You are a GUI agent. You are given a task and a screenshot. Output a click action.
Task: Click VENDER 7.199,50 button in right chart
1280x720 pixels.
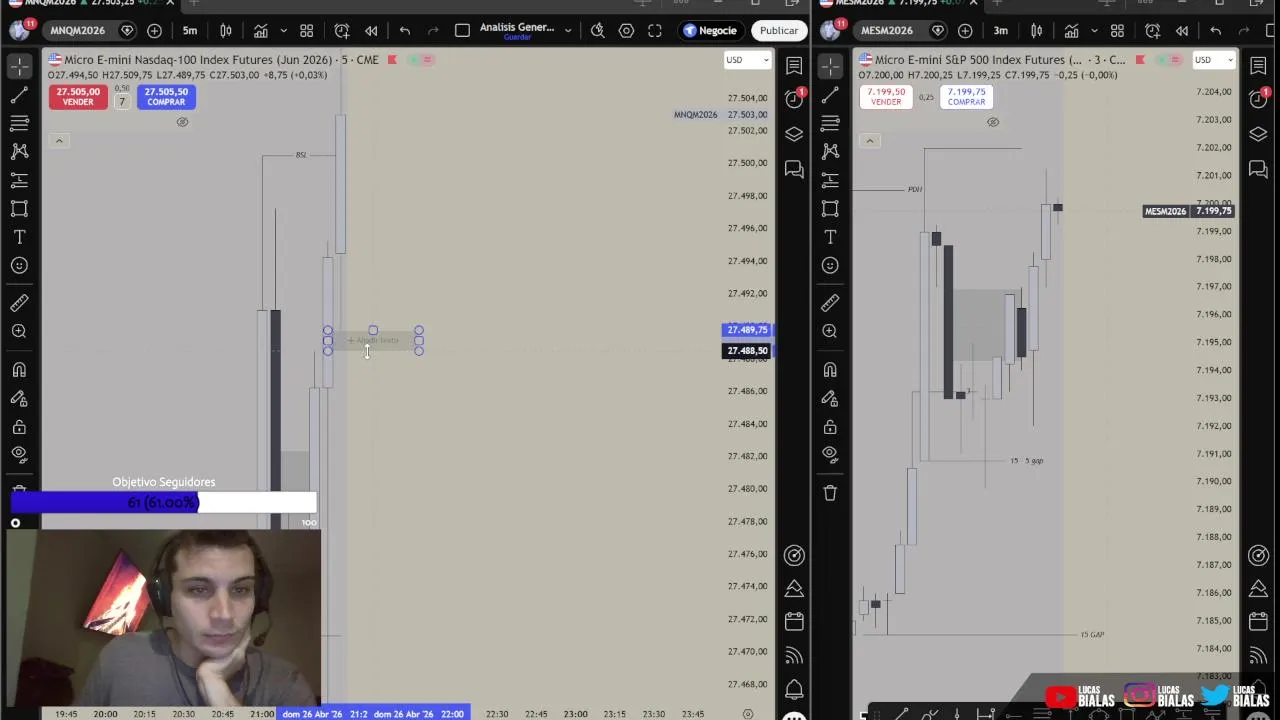coord(886,97)
